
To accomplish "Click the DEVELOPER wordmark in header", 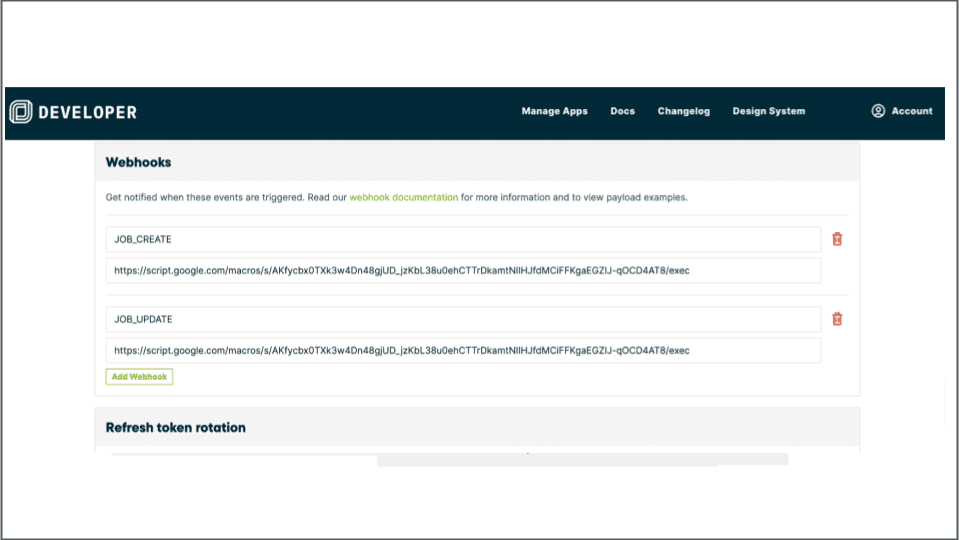I will click(x=88, y=112).
